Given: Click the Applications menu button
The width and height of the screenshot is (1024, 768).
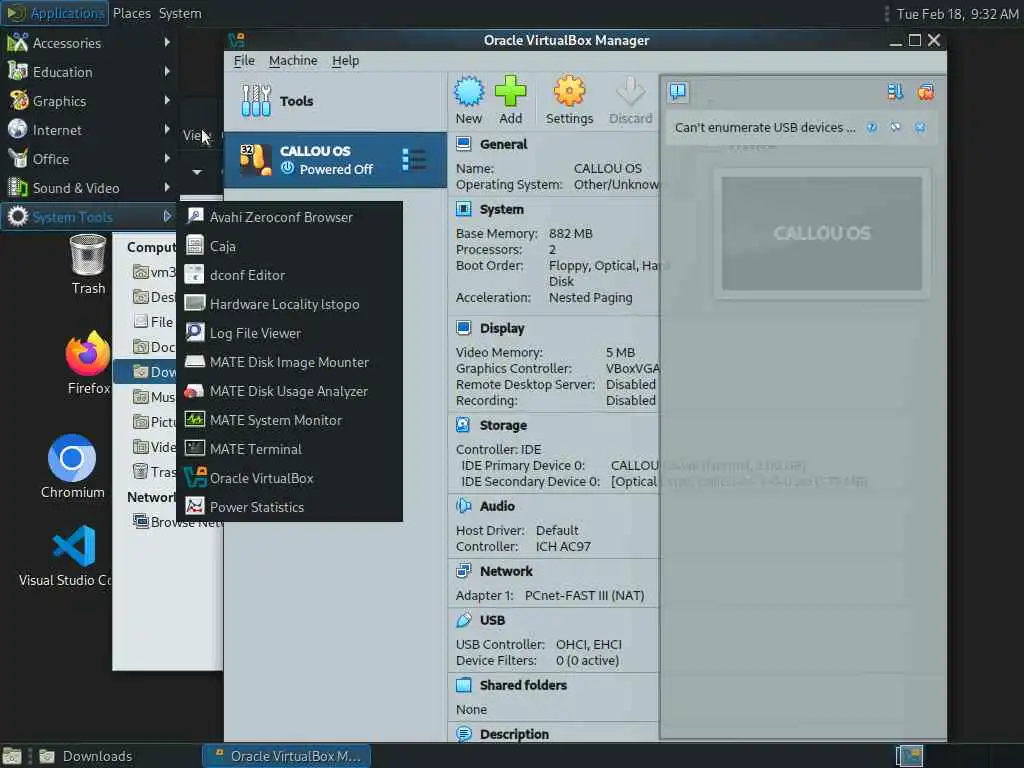Looking at the screenshot, I should [x=55, y=13].
